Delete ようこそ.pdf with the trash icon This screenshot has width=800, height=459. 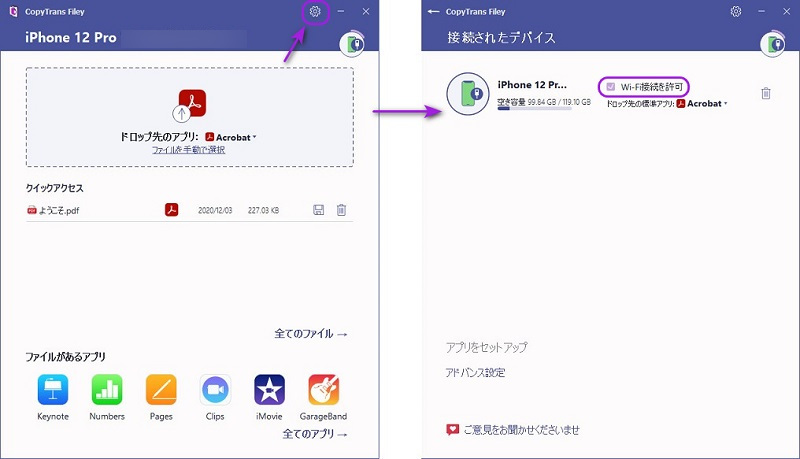point(341,210)
